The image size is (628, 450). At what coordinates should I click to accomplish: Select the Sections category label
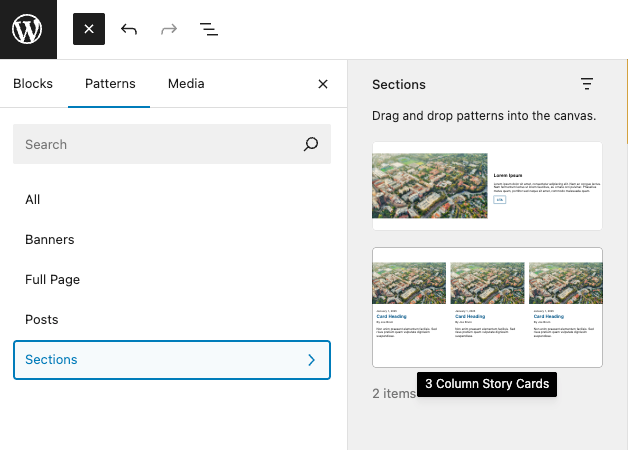click(x=51, y=359)
